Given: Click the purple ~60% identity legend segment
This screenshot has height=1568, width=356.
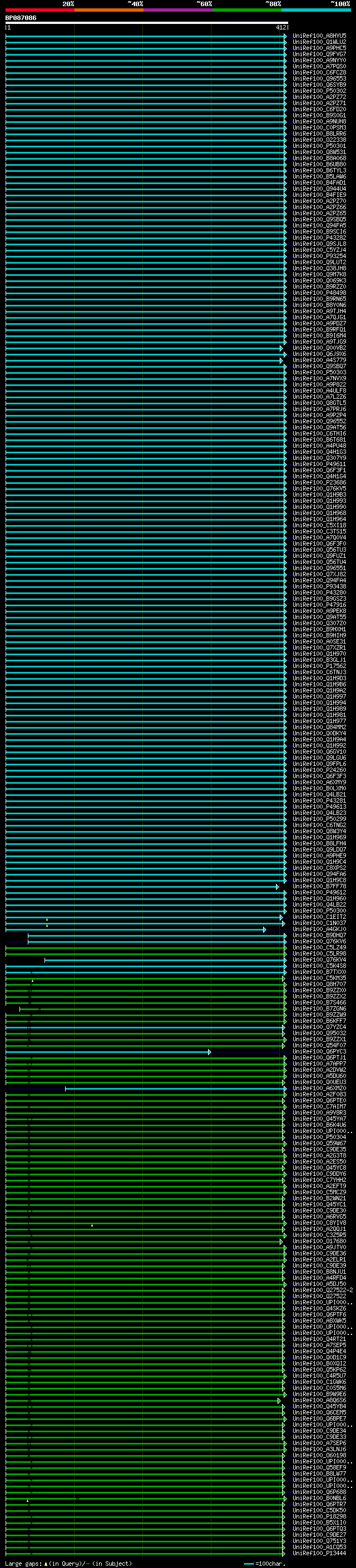Looking at the screenshot, I should click(x=177, y=10).
